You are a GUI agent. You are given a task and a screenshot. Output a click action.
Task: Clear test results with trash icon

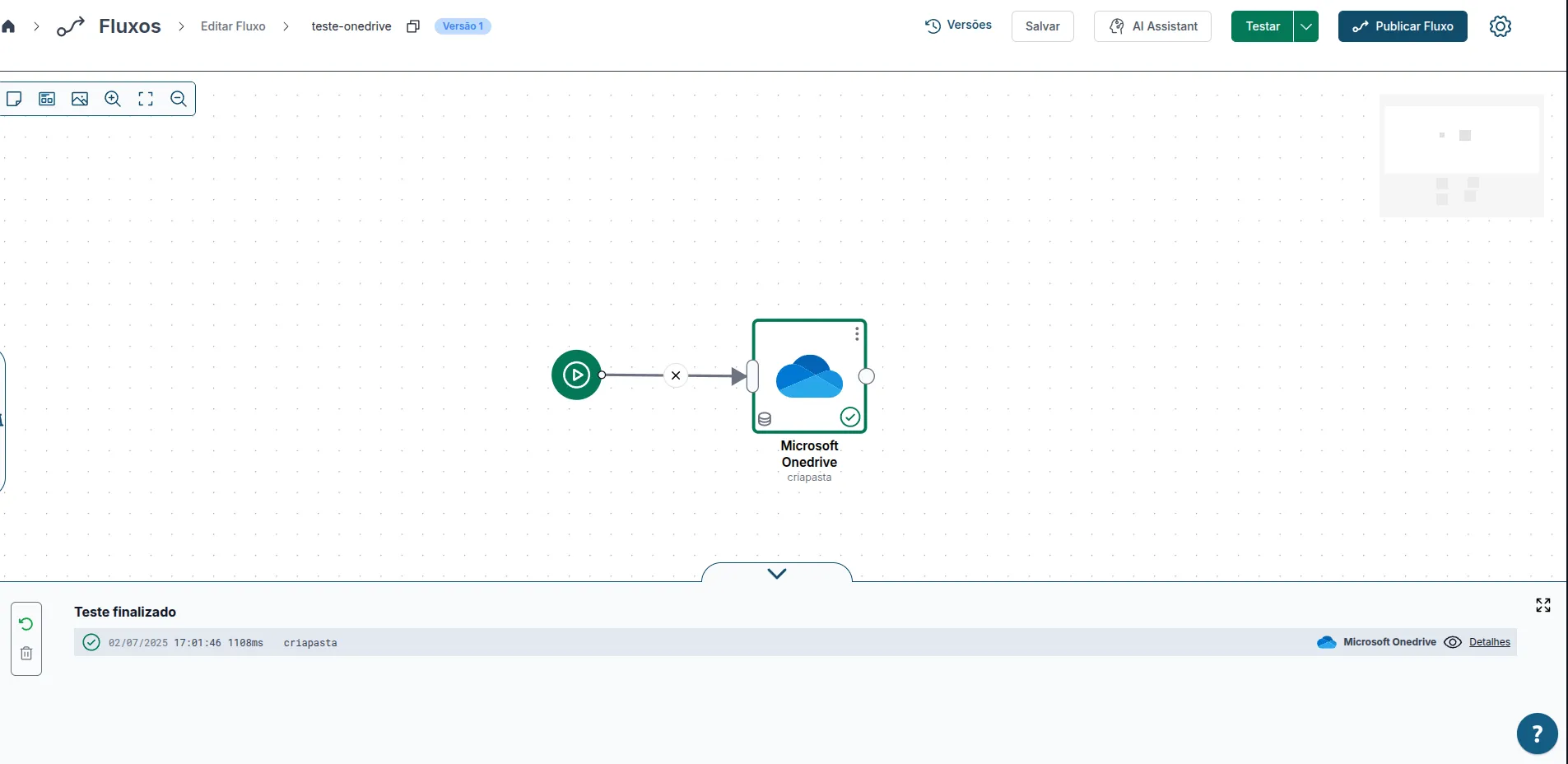(x=26, y=653)
